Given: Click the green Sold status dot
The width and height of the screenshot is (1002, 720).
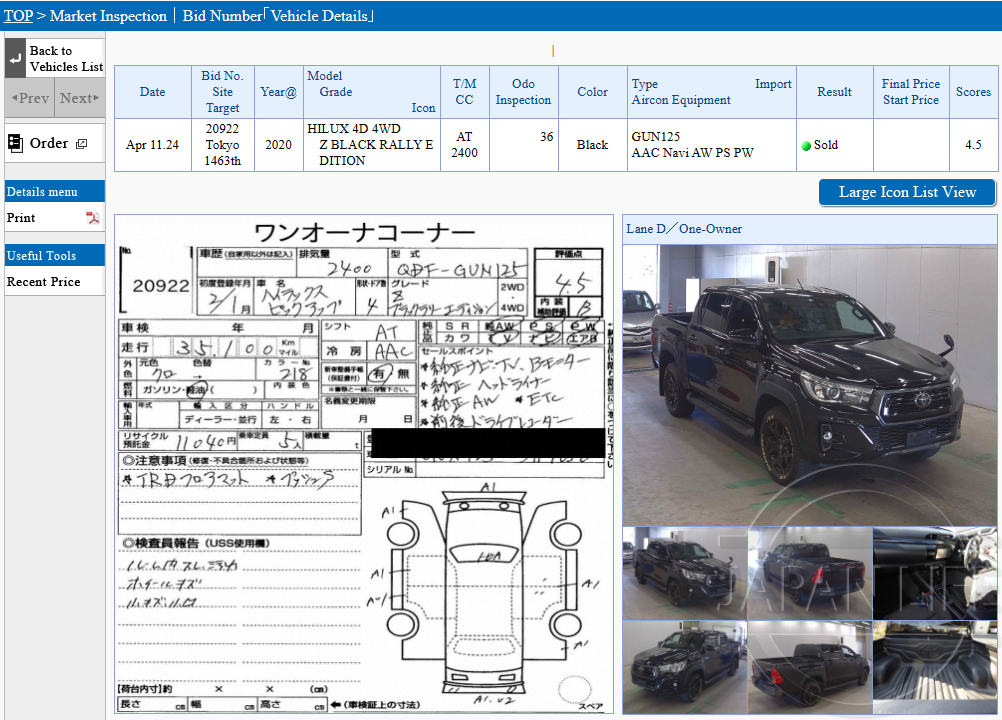Looking at the screenshot, I should pos(806,144).
